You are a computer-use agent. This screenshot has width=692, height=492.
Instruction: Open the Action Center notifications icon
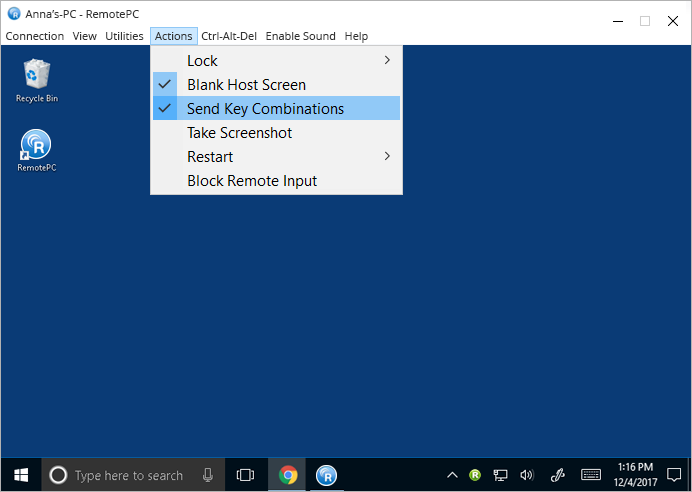coord(674,475)
